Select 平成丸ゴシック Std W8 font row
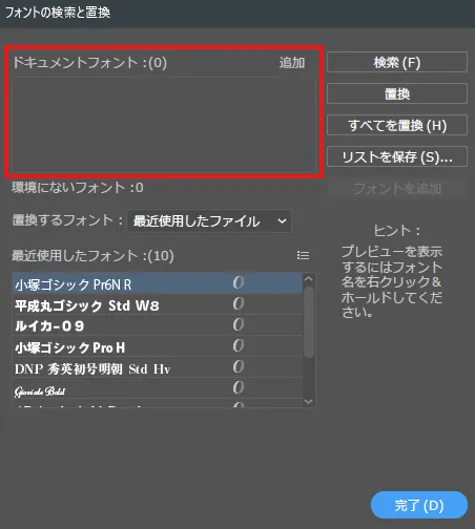The image size is (476, 530). (x=157, y=305)
